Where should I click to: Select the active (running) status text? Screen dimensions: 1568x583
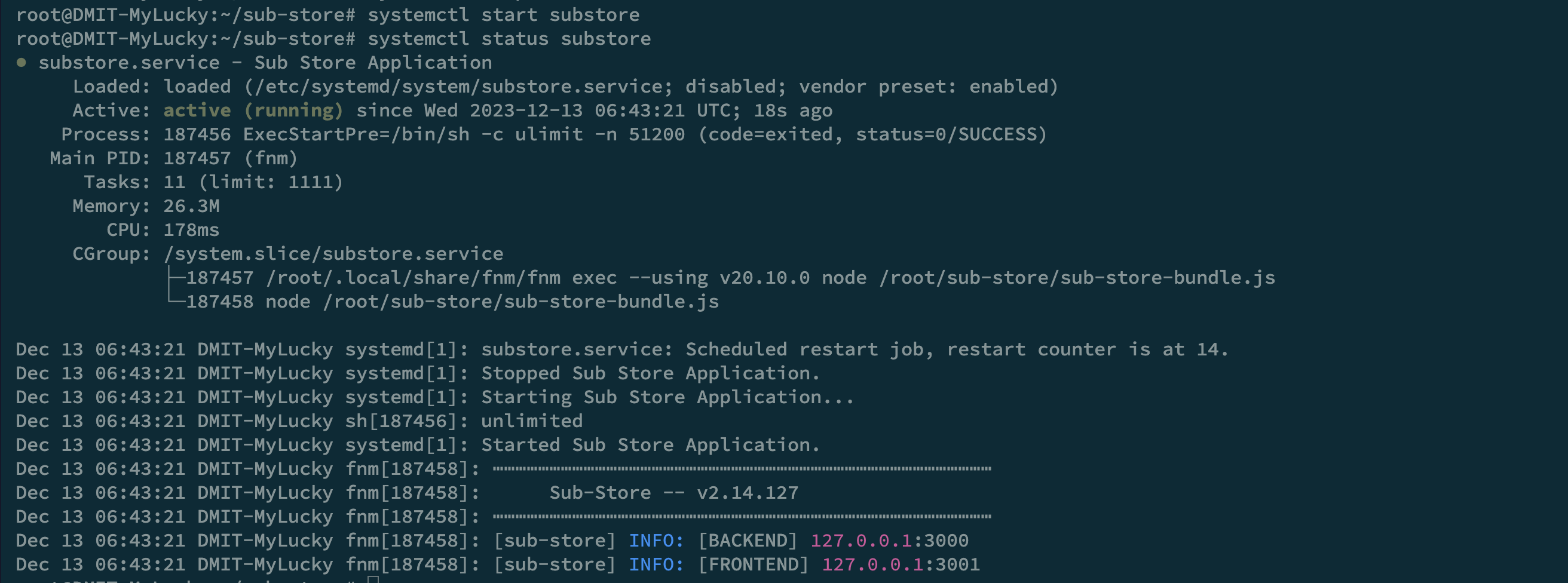[253, 110]
